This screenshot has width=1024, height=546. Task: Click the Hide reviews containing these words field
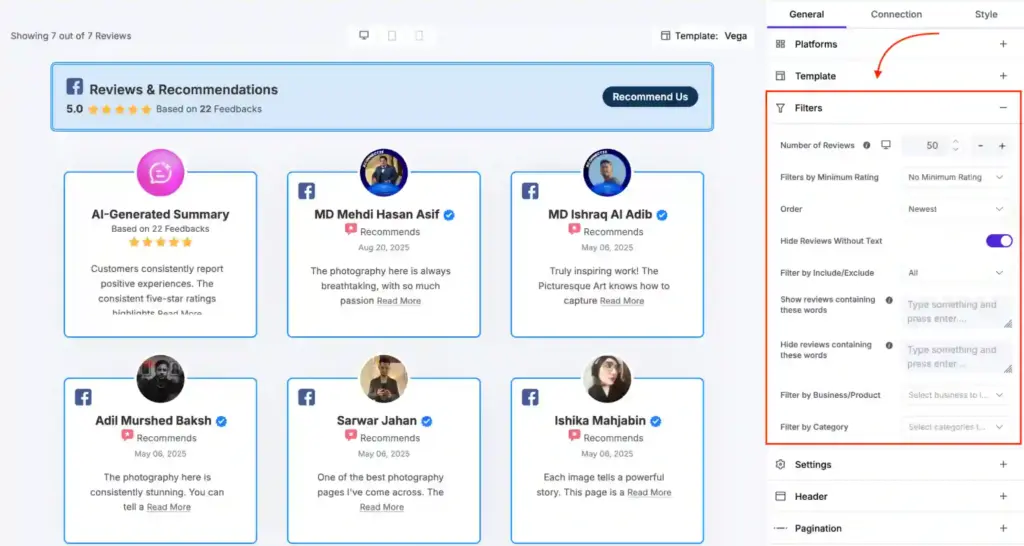(x=957, y=357)
